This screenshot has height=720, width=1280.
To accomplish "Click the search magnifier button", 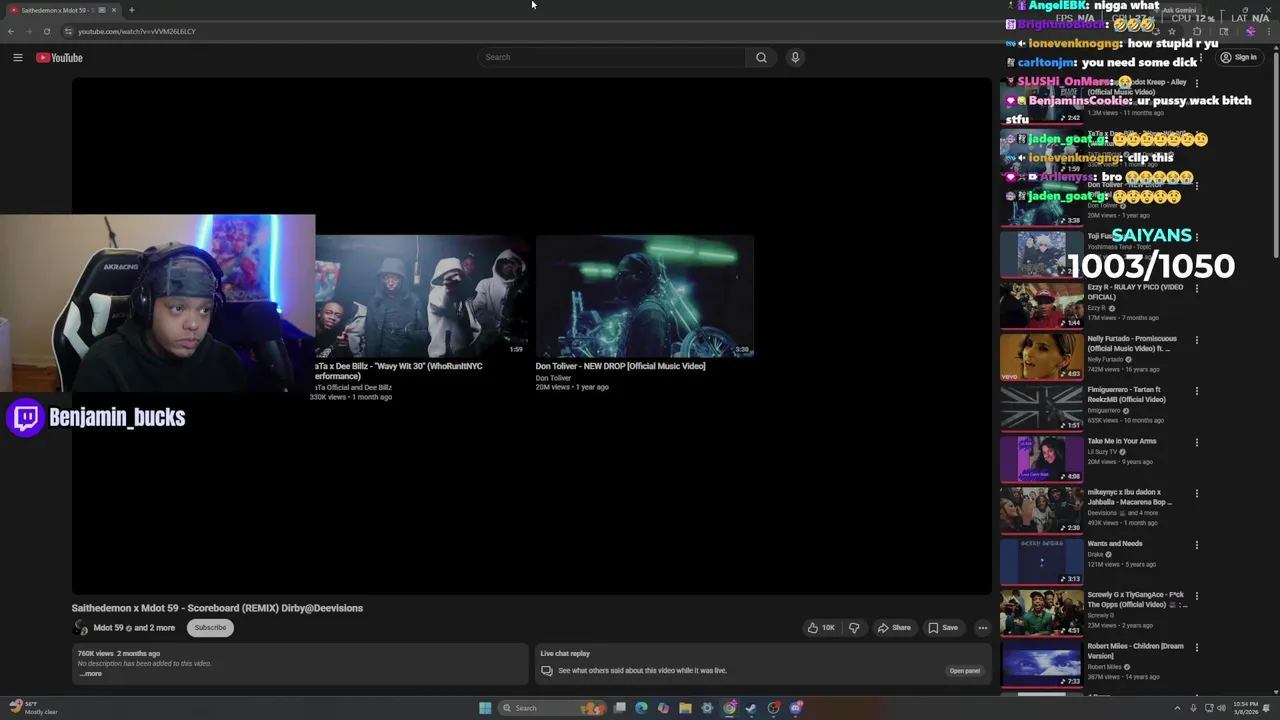I will click(x=761, y=57).
